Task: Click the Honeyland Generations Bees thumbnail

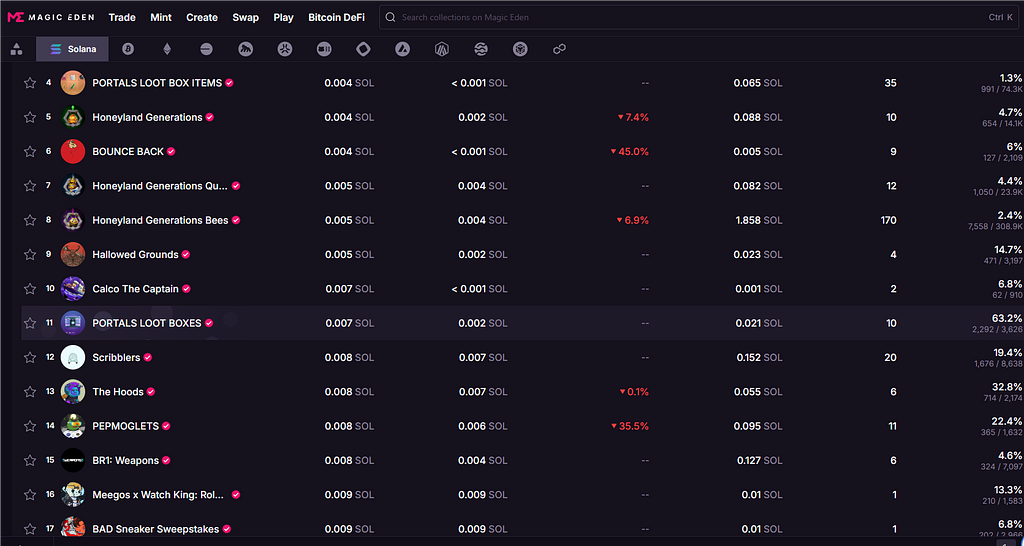Action: pos(72,220)
